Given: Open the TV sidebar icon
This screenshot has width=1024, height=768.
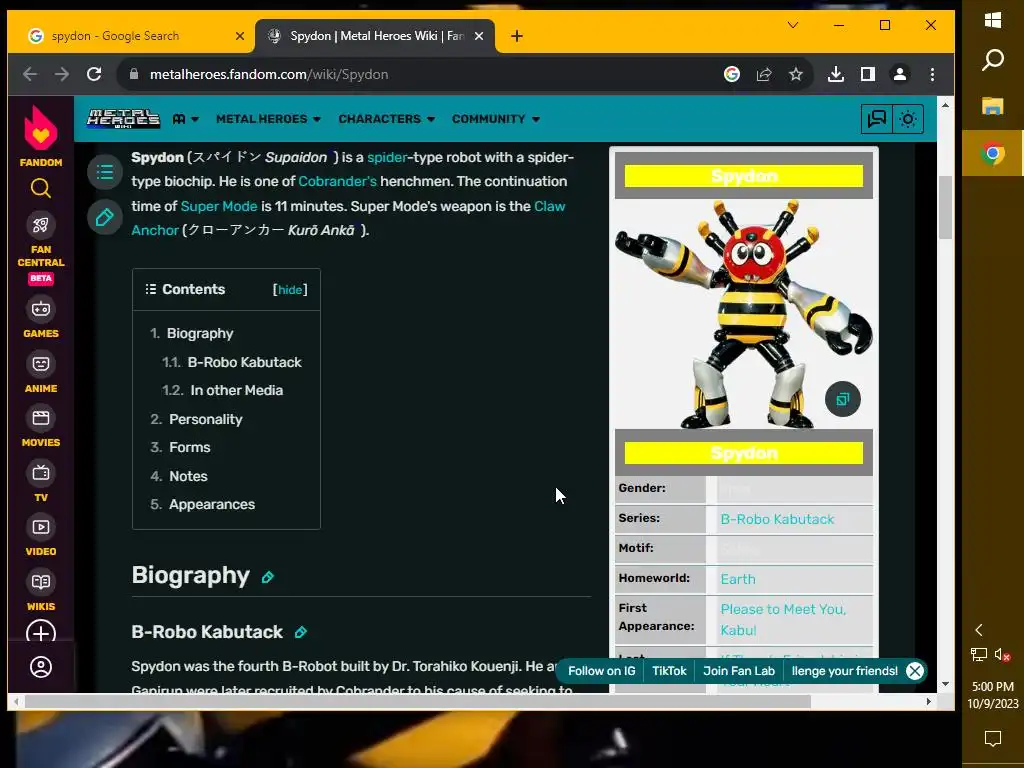Looking at the screenshot, I should tap(40, 473).
